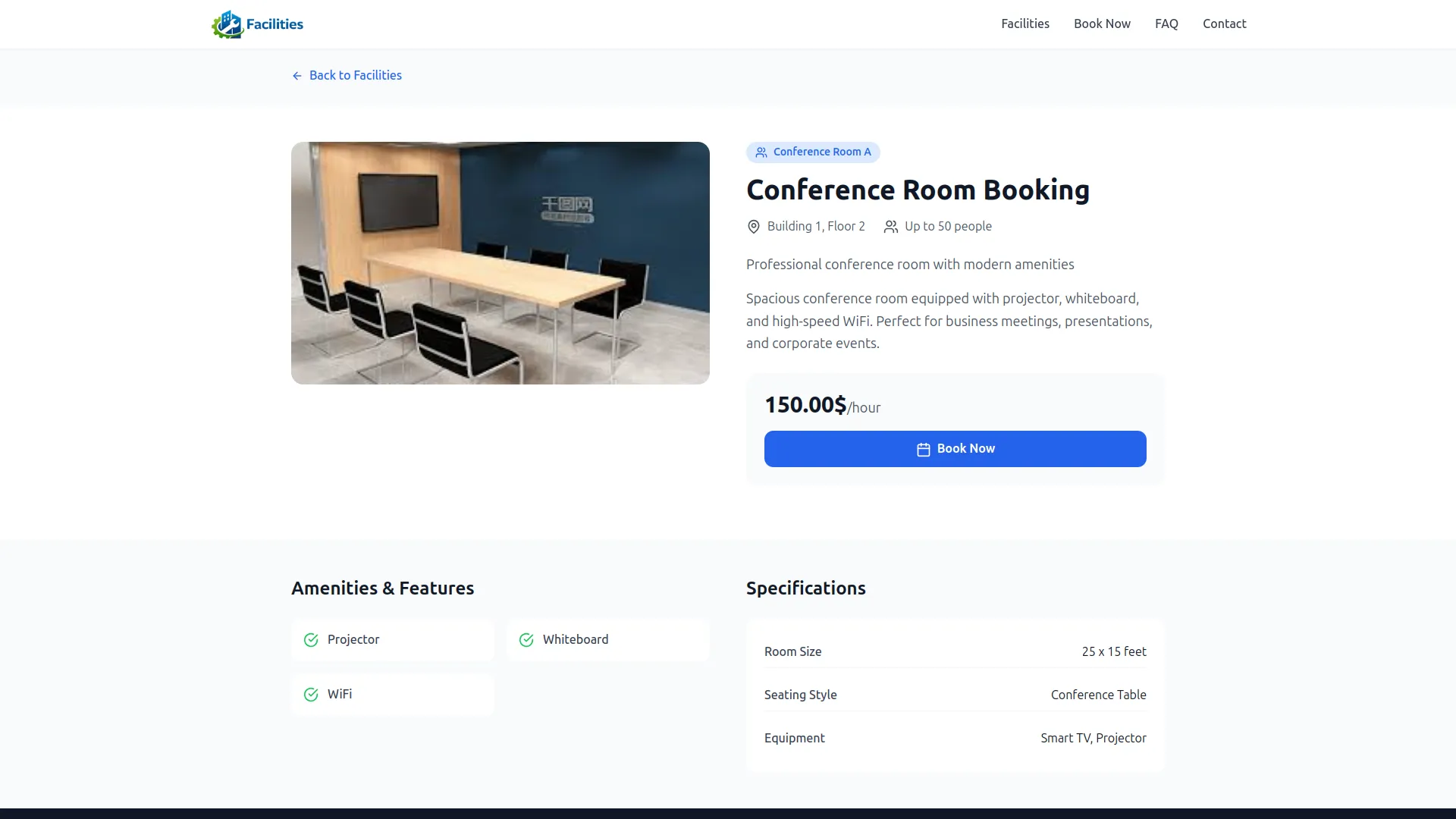This screenshot has width=1456, height=819.
Task: Open Book Now in the top navigation
Action: (x=1102, y=24)
